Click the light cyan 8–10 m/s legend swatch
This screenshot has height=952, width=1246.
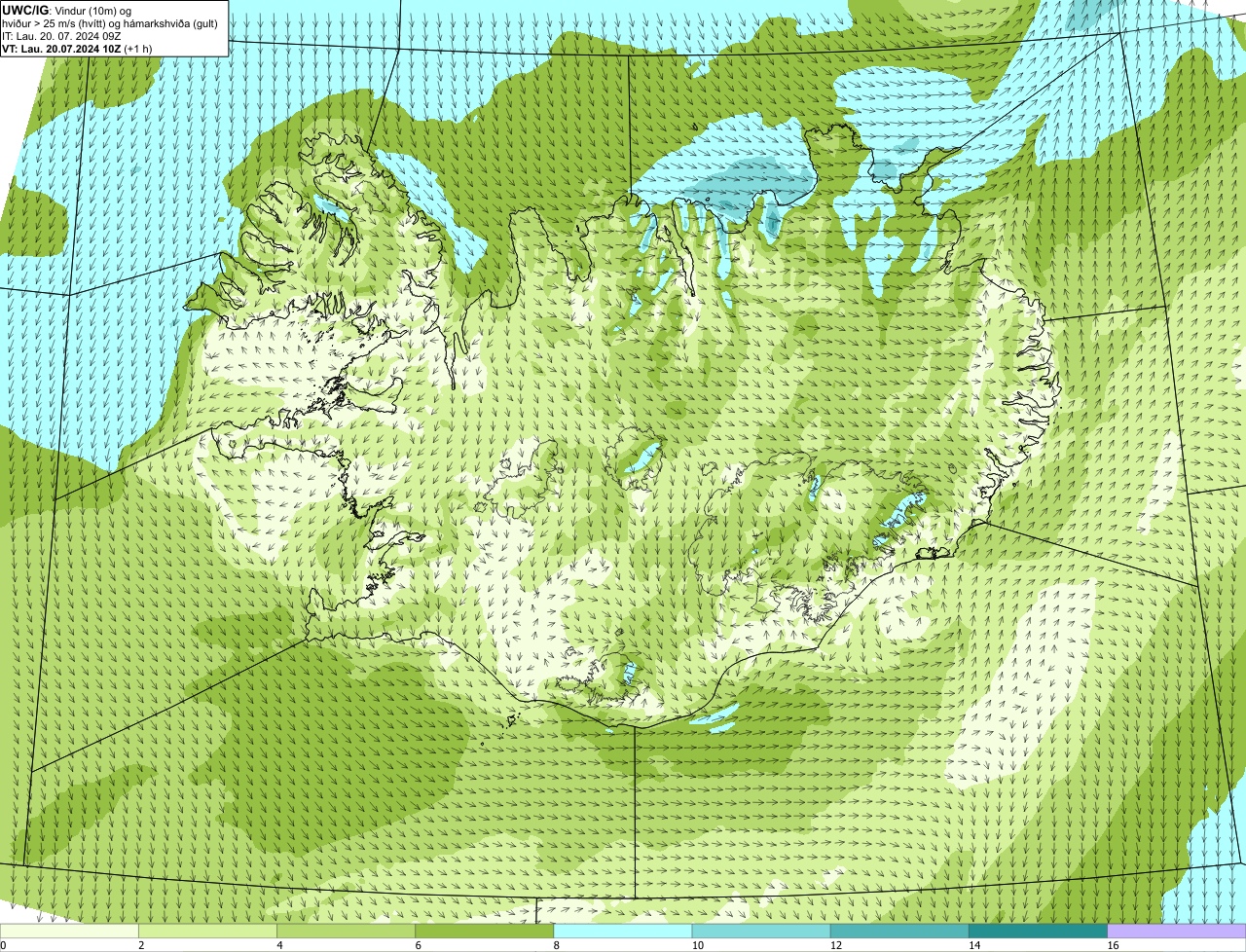coord(623,931)
